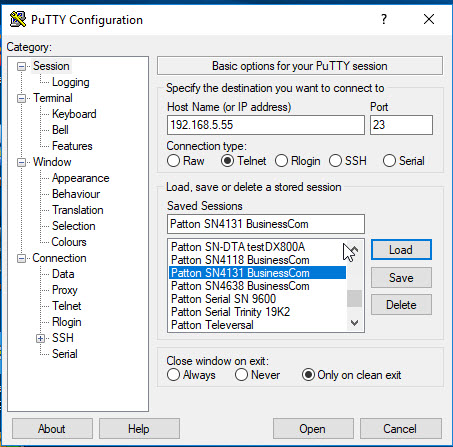Click the saved sessions scrollbar thumb
453x447 pixels.
(x=354, y=298)
